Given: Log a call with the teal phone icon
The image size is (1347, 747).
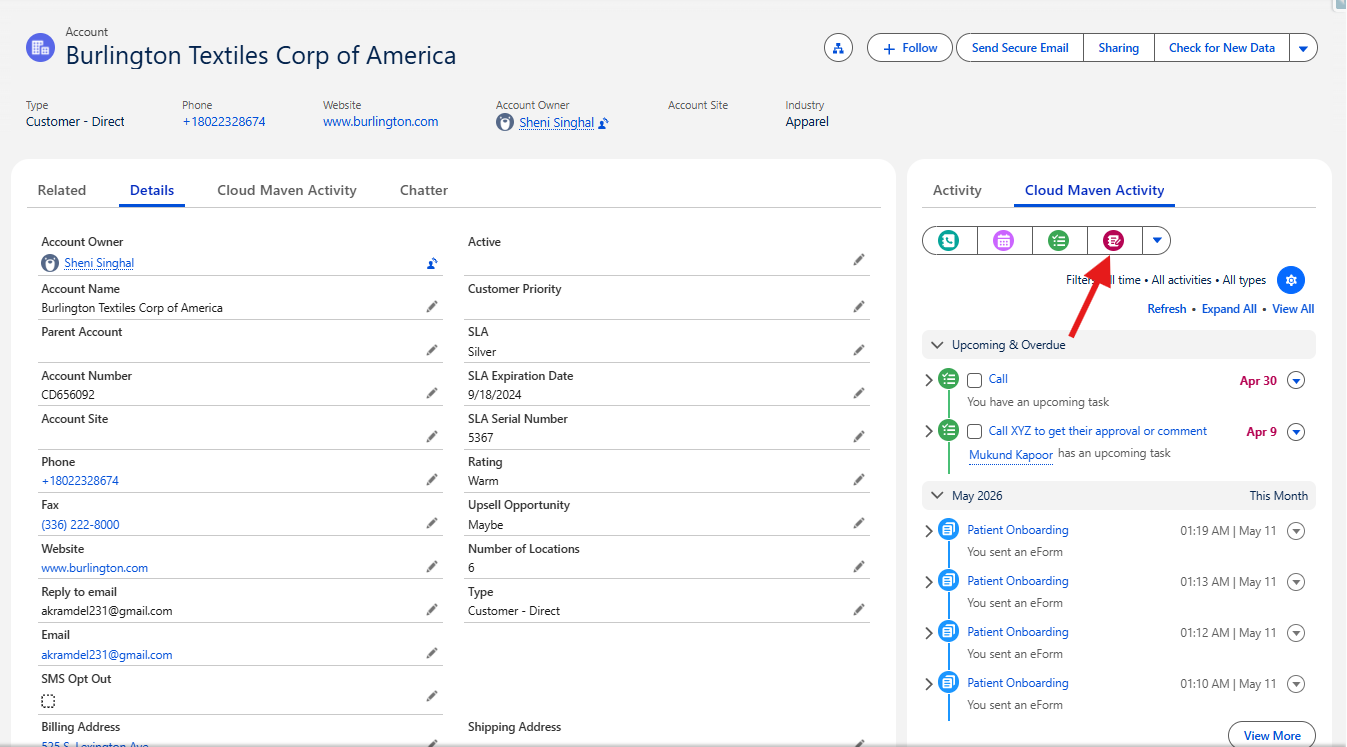Looking at the screenshot, I should click(949, 240).
